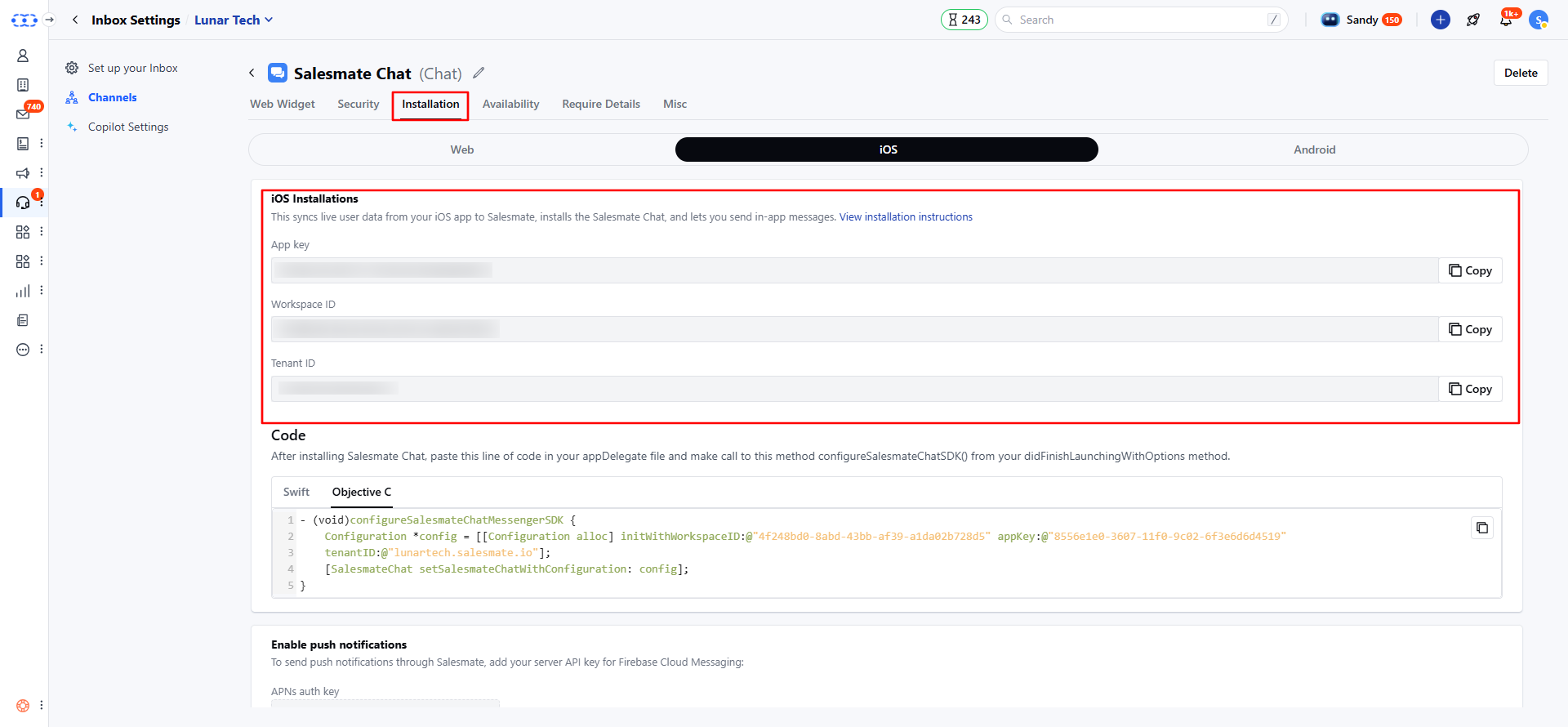Switch to the Require Details tab

pos(601,104)
